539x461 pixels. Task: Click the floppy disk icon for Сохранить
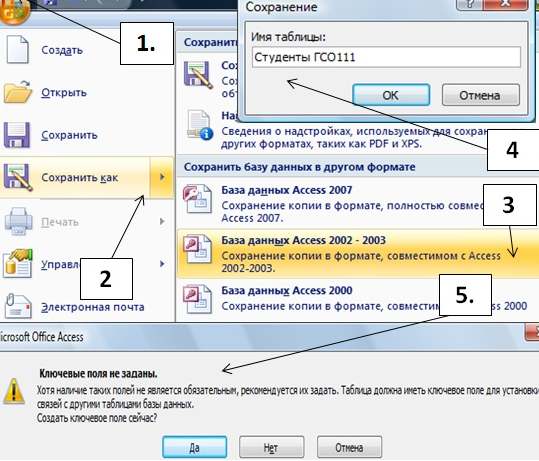click(17, 135)
